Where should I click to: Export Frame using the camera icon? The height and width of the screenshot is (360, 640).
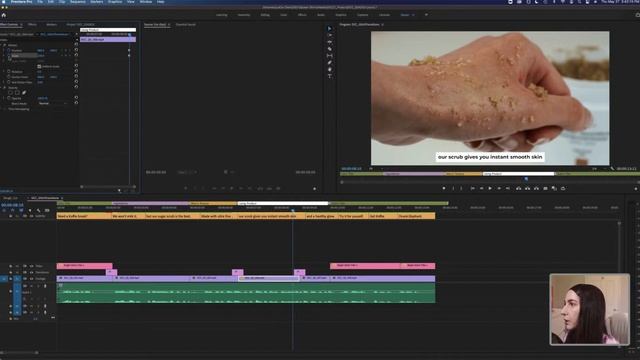tap(545, 189)
